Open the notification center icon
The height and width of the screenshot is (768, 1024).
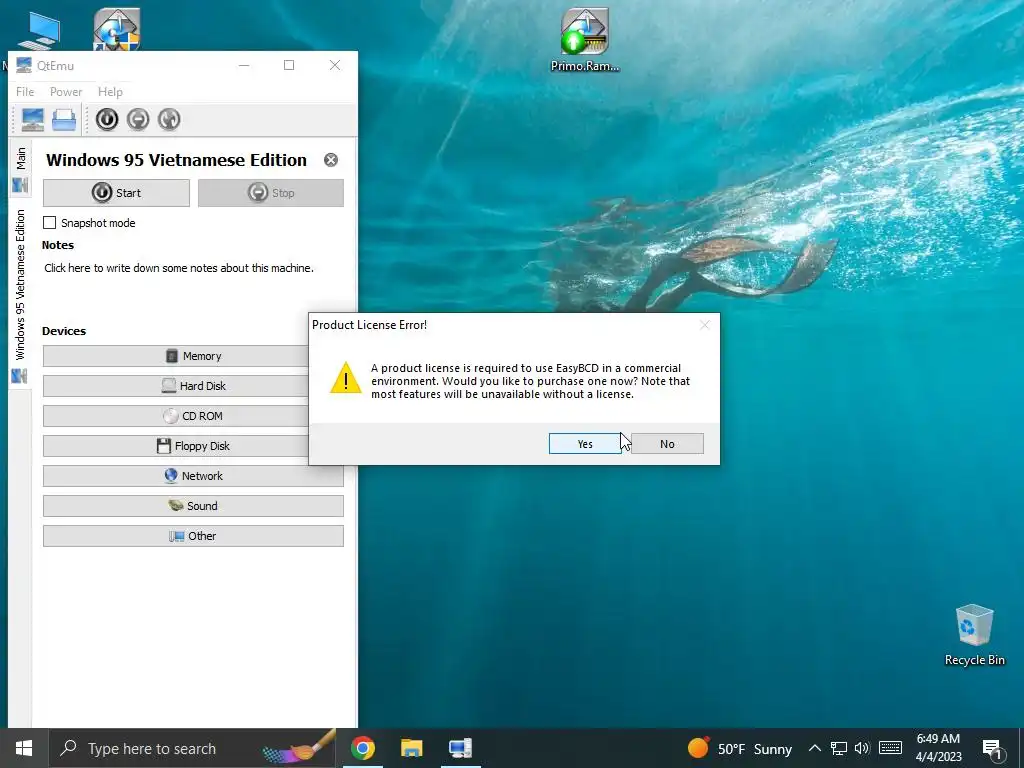(993, 749)
